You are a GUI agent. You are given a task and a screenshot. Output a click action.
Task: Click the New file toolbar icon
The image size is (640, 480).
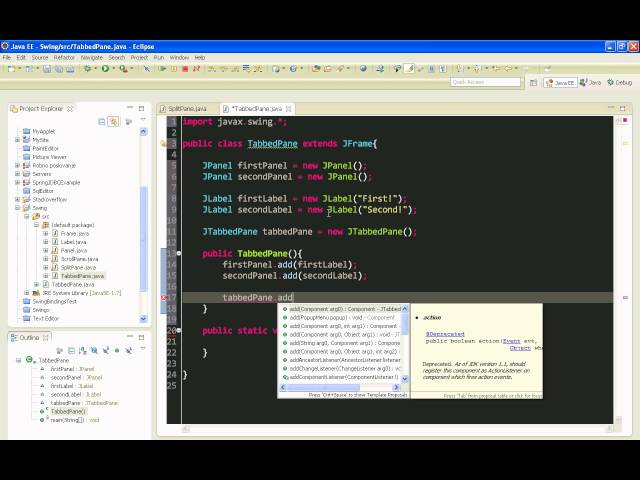click(11, 69)
